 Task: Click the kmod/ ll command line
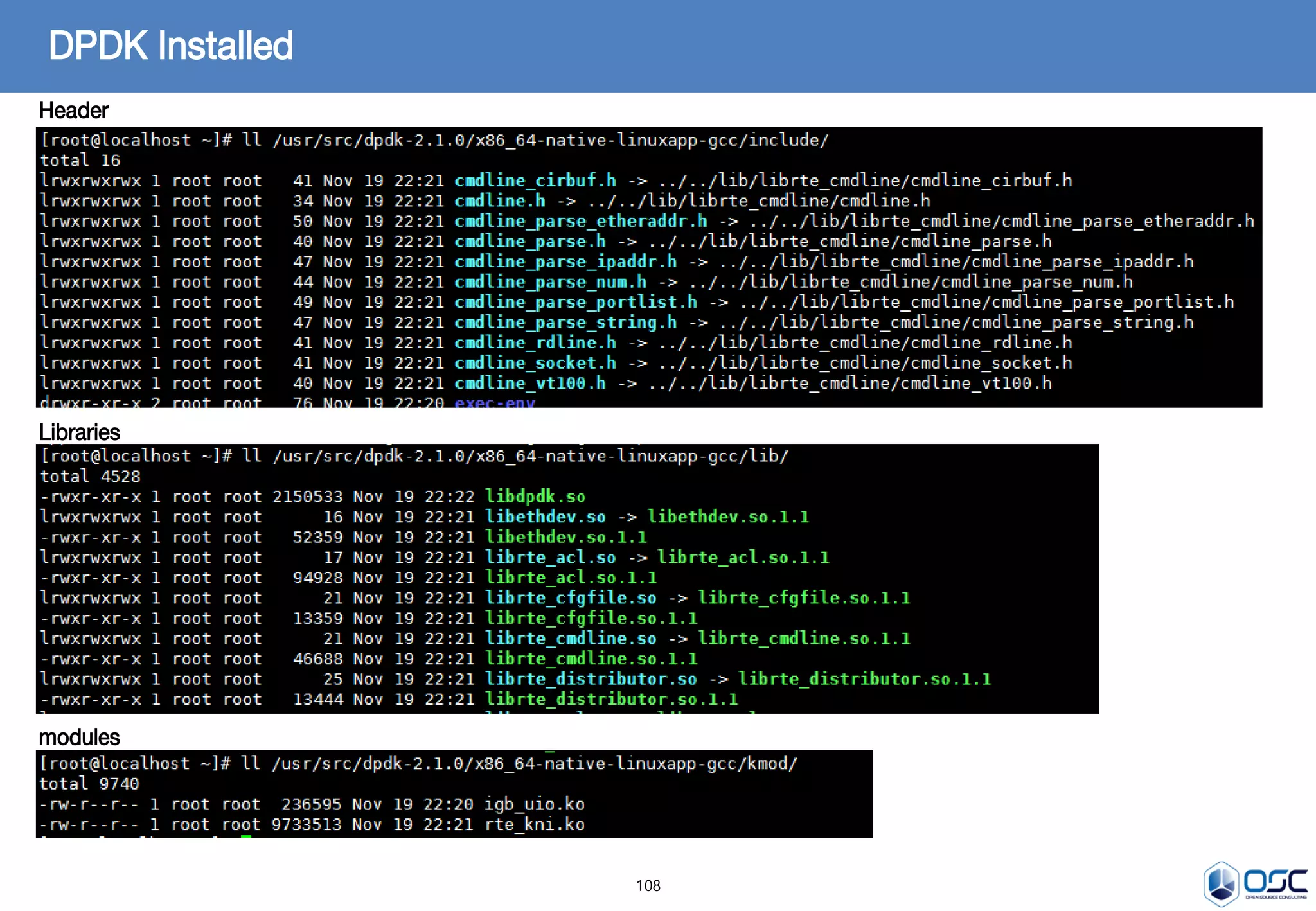click(418, 763)
